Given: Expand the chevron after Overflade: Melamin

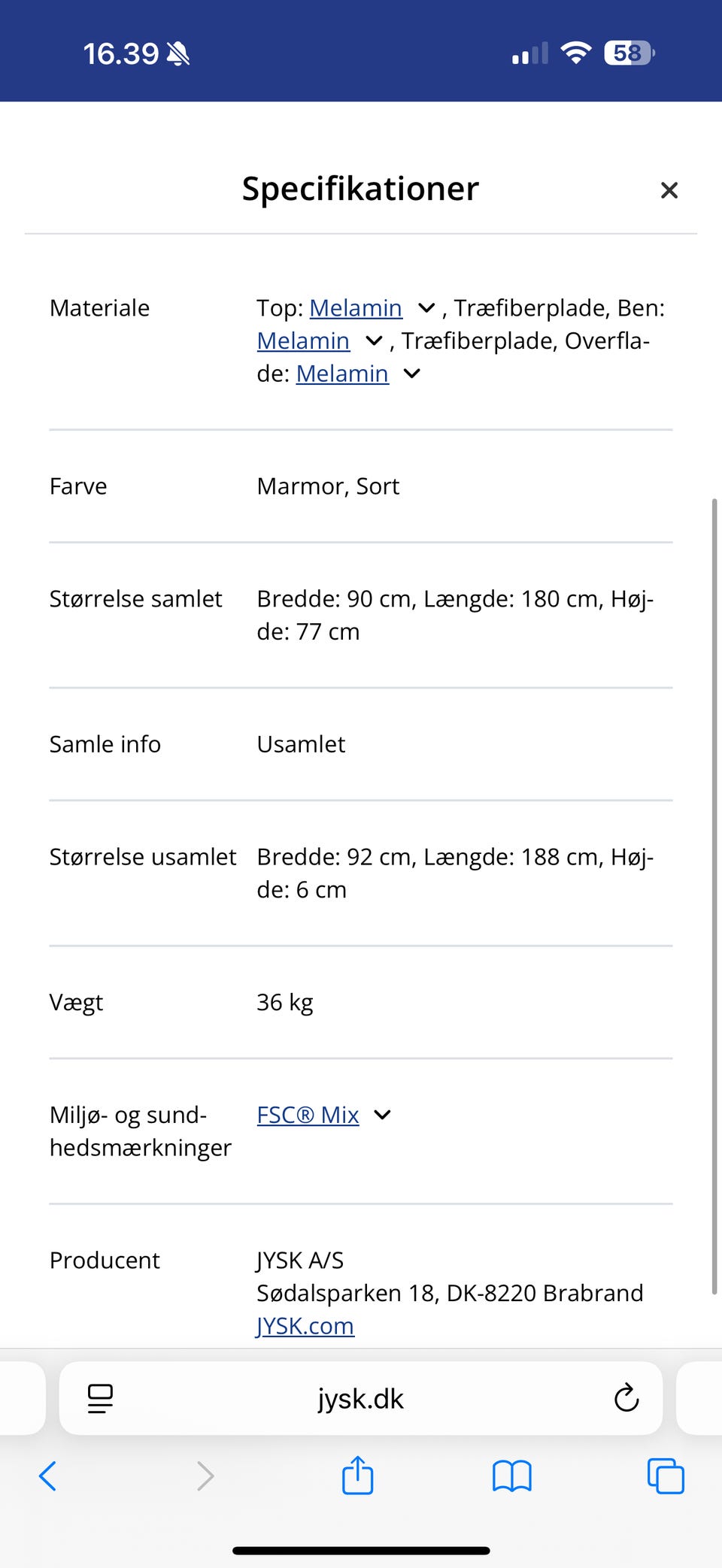Looking at the screenshot, I should point(412,374).
